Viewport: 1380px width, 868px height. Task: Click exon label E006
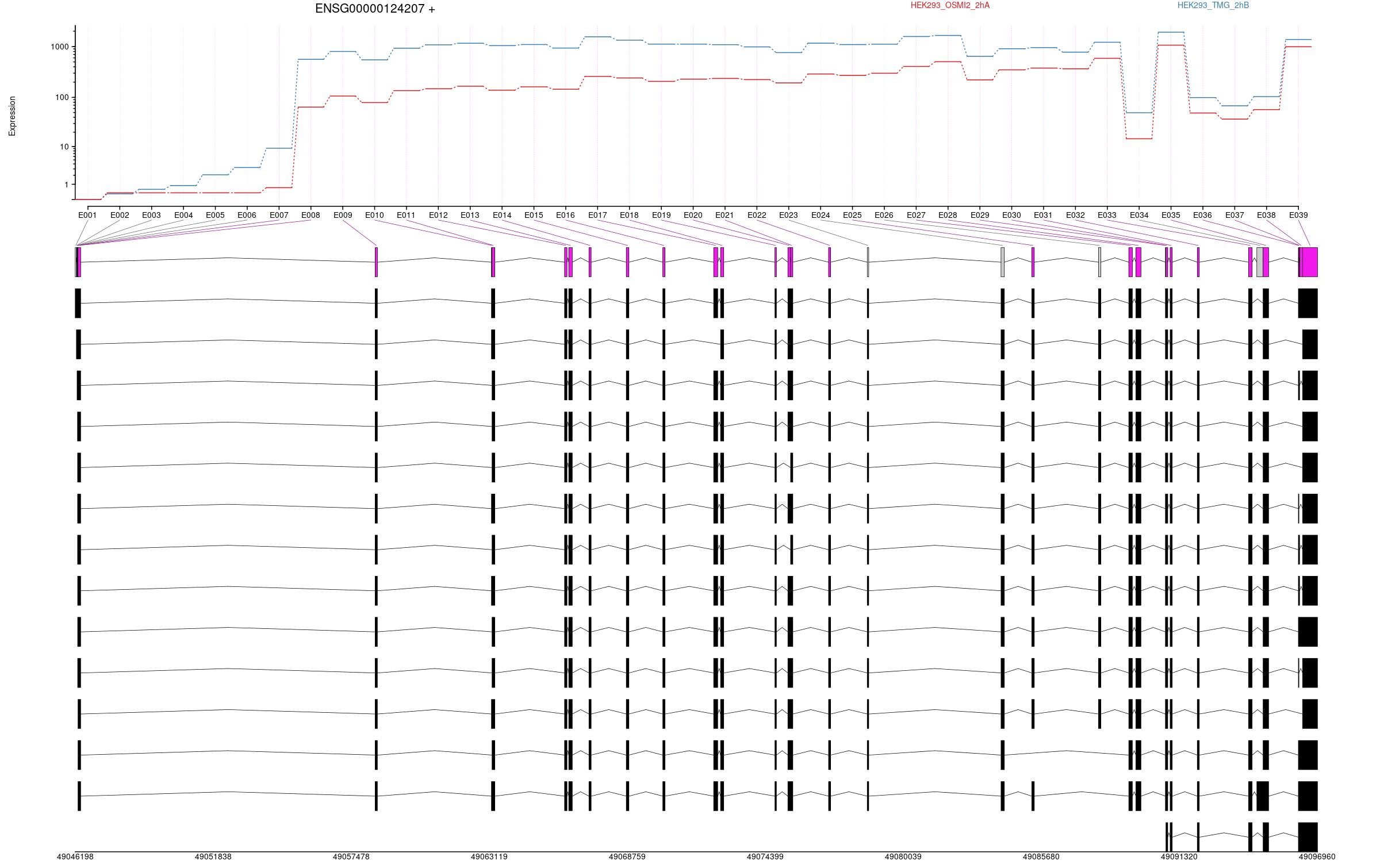[x=247, y=215]
